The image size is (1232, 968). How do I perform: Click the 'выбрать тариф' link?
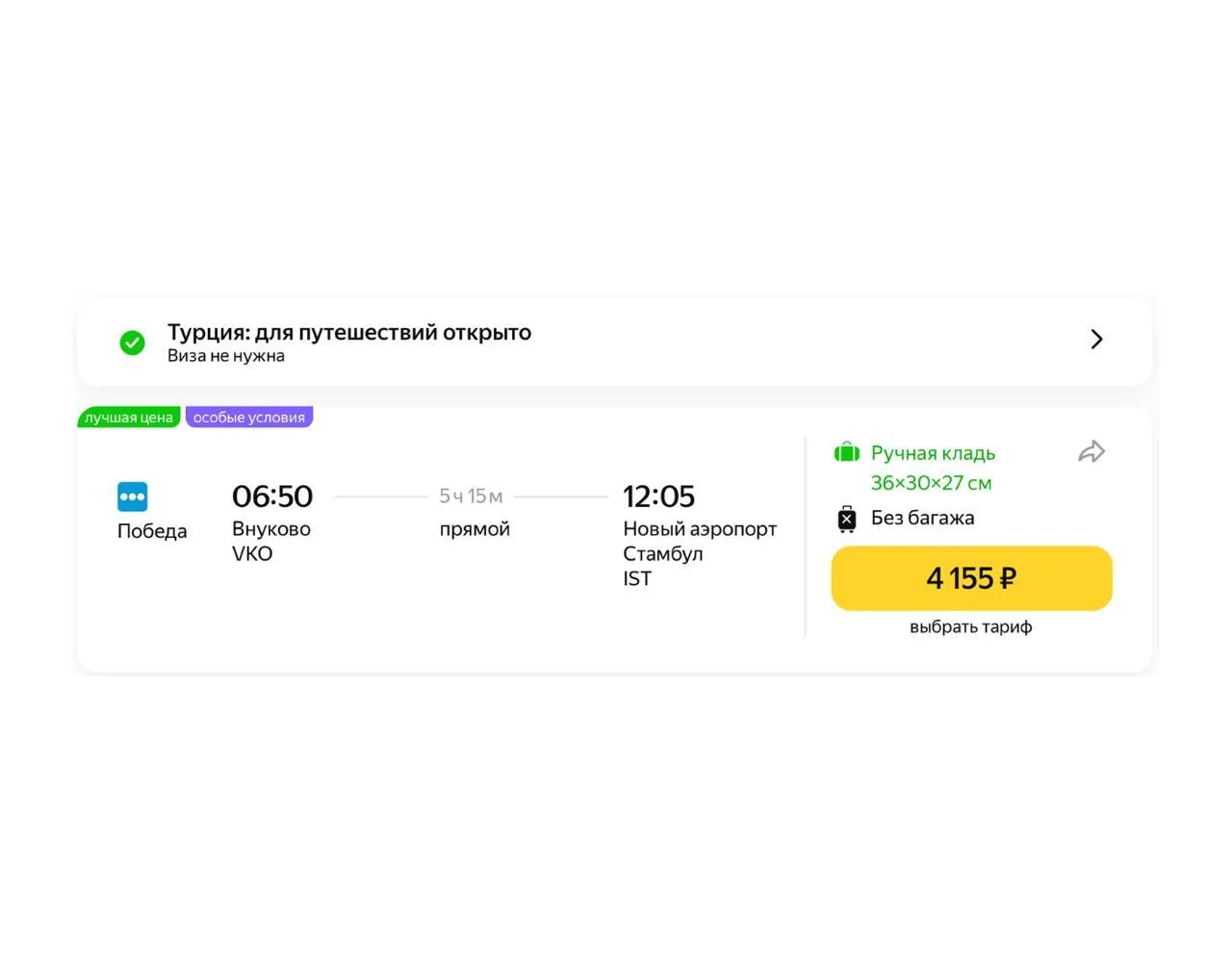click(970, 626)
